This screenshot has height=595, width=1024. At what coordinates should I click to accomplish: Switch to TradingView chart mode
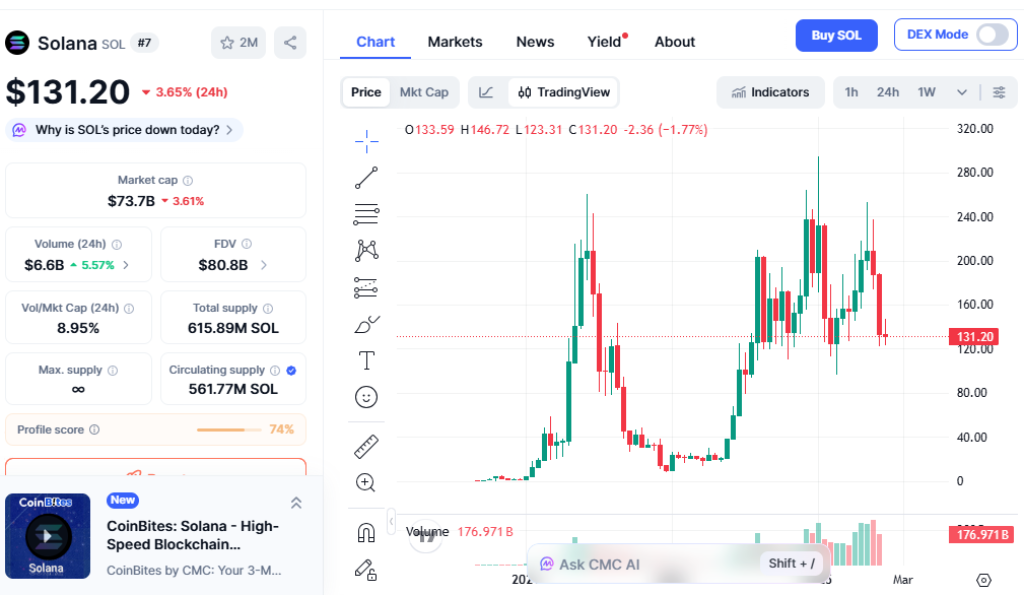click(x=563, y=92)
